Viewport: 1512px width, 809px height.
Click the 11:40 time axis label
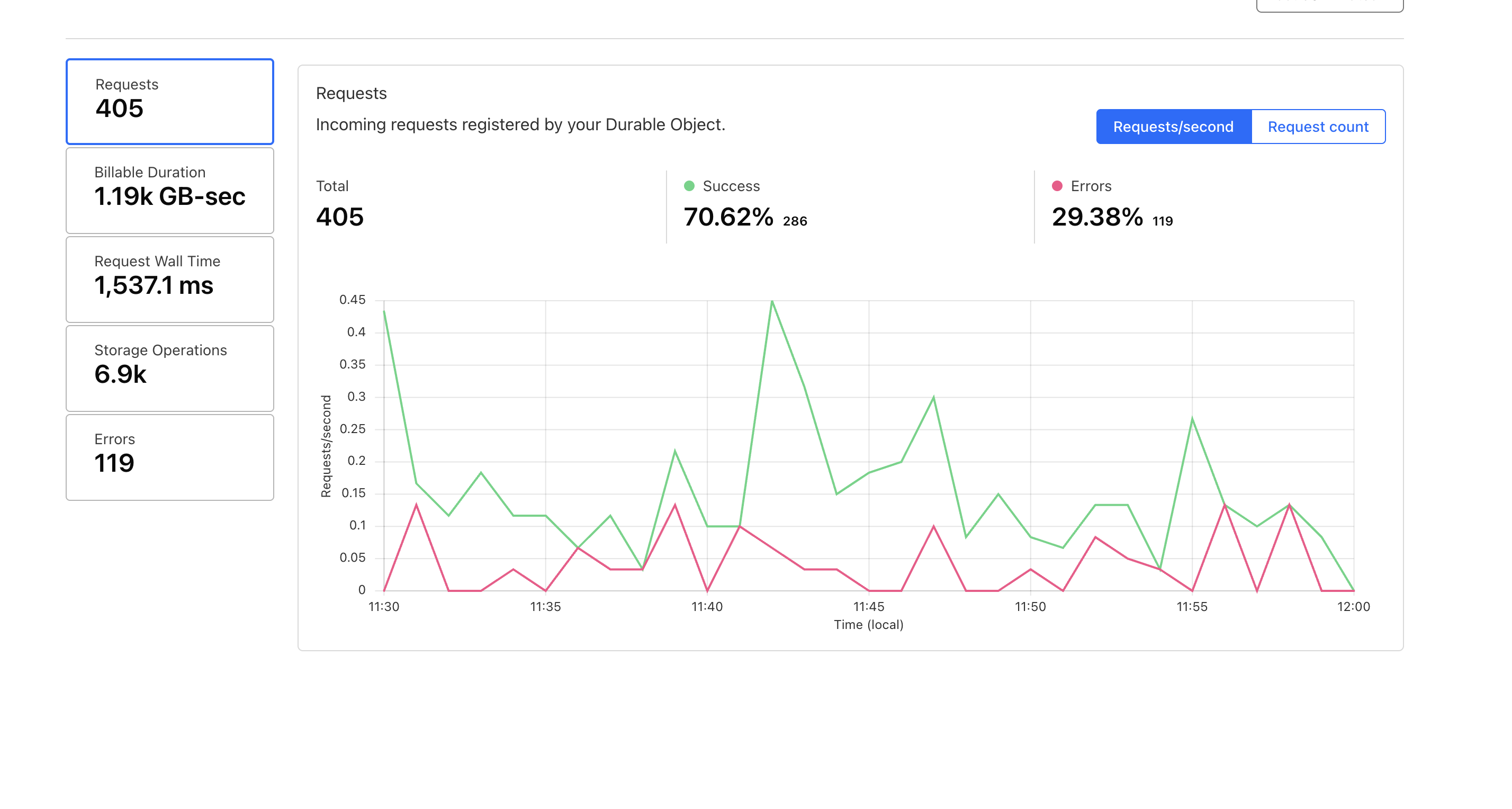[x=707, y=606]
